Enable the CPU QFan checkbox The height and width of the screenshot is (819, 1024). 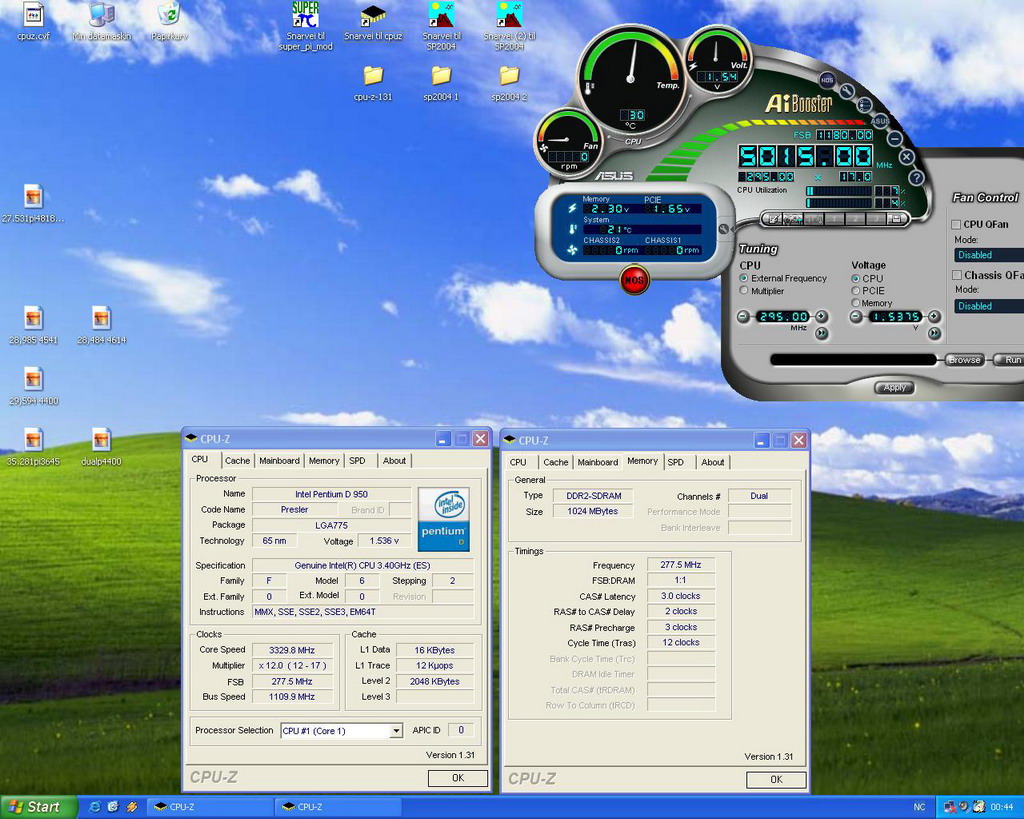[x=956, y=224]
